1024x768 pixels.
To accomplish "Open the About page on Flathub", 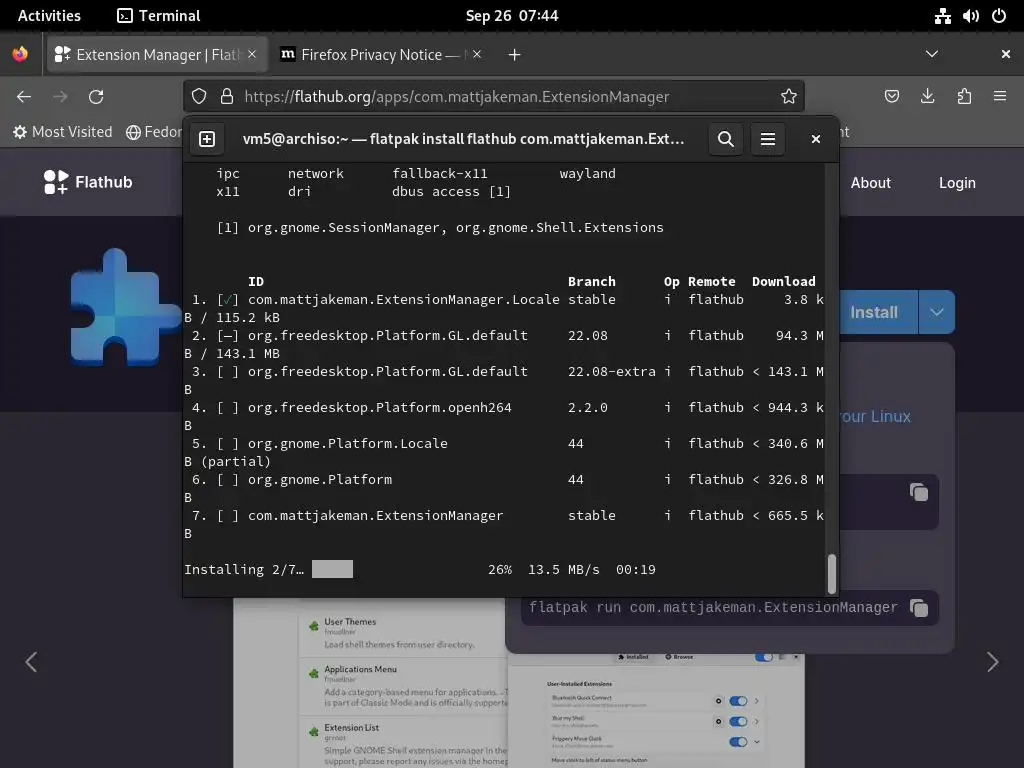I will [x=870, y=183].
